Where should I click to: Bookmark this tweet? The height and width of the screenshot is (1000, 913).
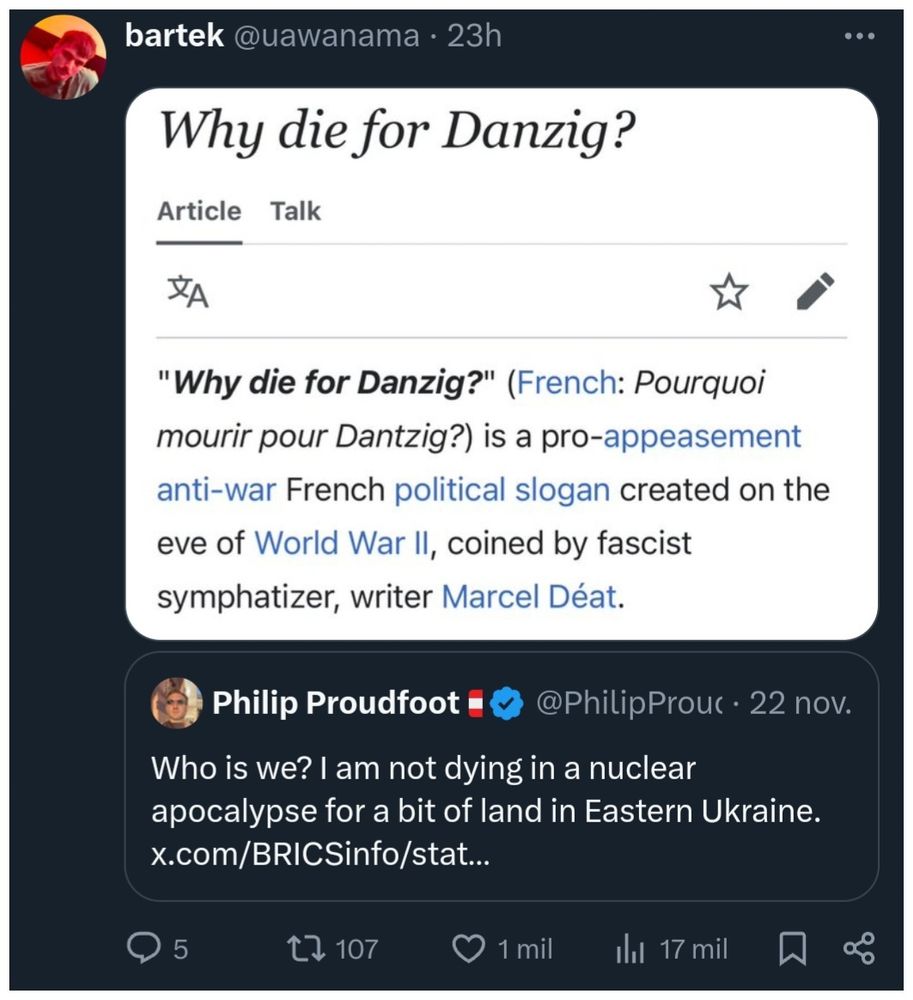(792, 947)
